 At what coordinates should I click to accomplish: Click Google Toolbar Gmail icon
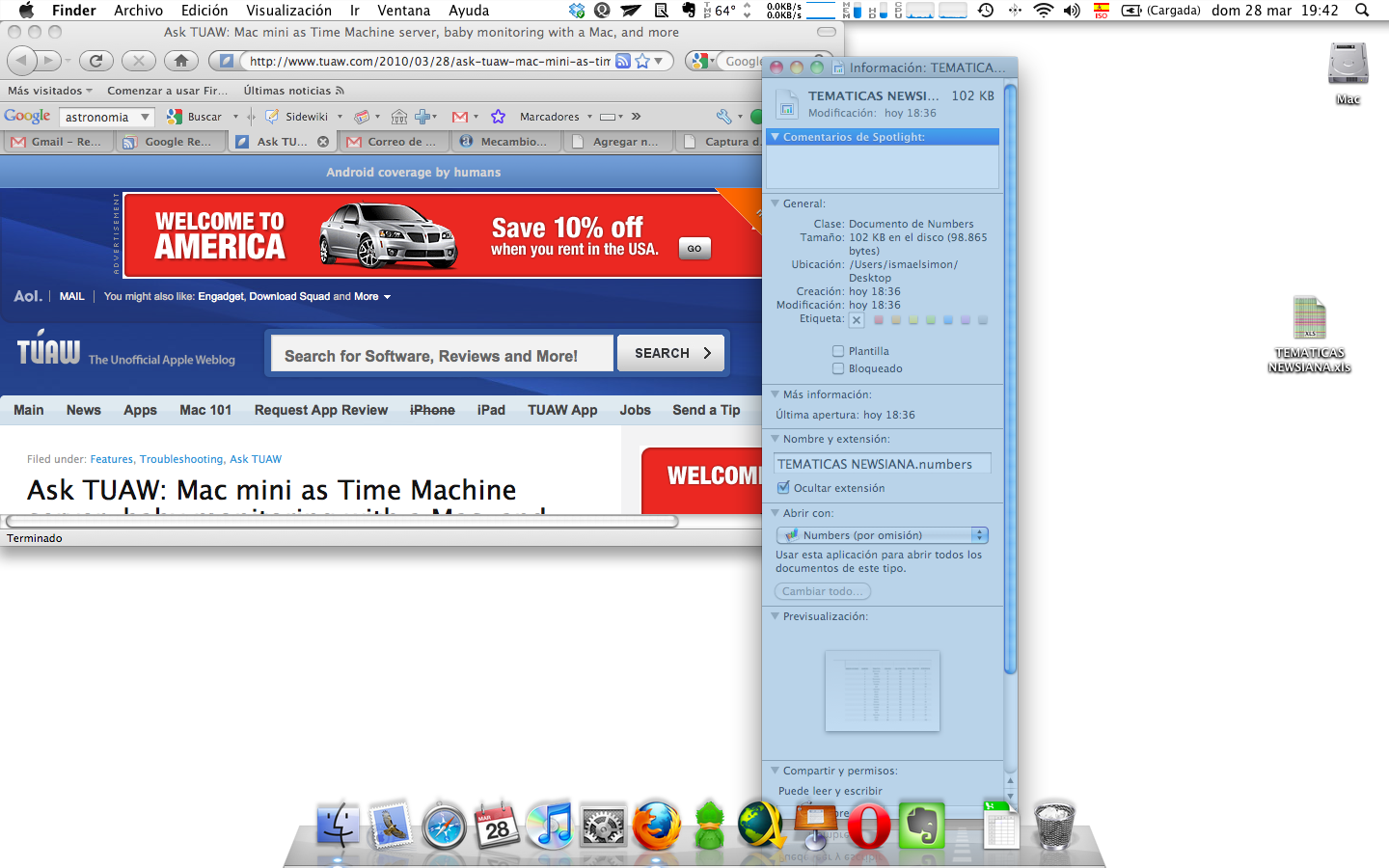460,117
